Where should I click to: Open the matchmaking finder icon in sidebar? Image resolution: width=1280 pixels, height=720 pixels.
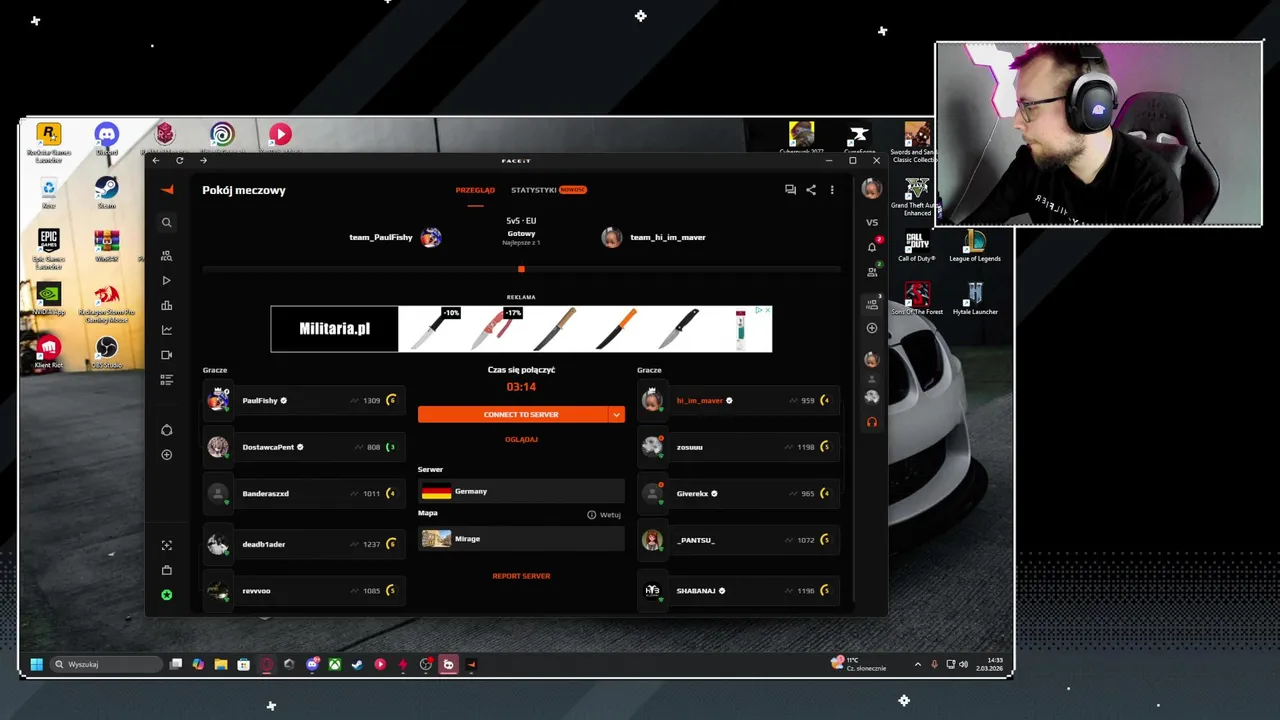167,256
